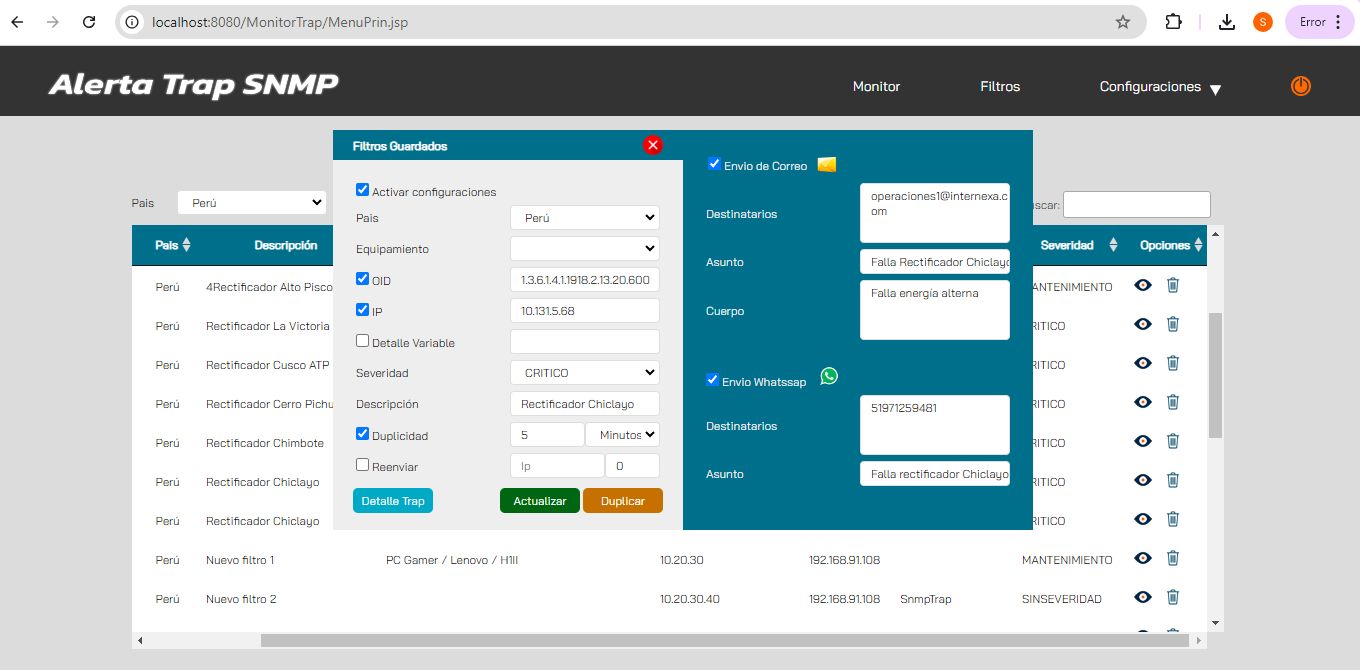This screenshot has width=1360, height=670.
Task: Open browser extensions puzzle icon
Action: [x=1174, y=22]
